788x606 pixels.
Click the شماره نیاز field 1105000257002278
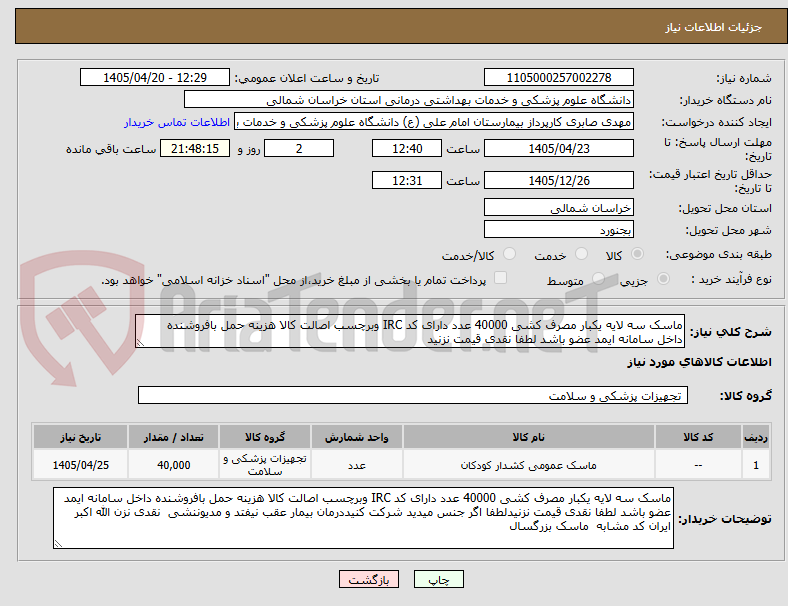pyautogui.click(x=559, y=77)
